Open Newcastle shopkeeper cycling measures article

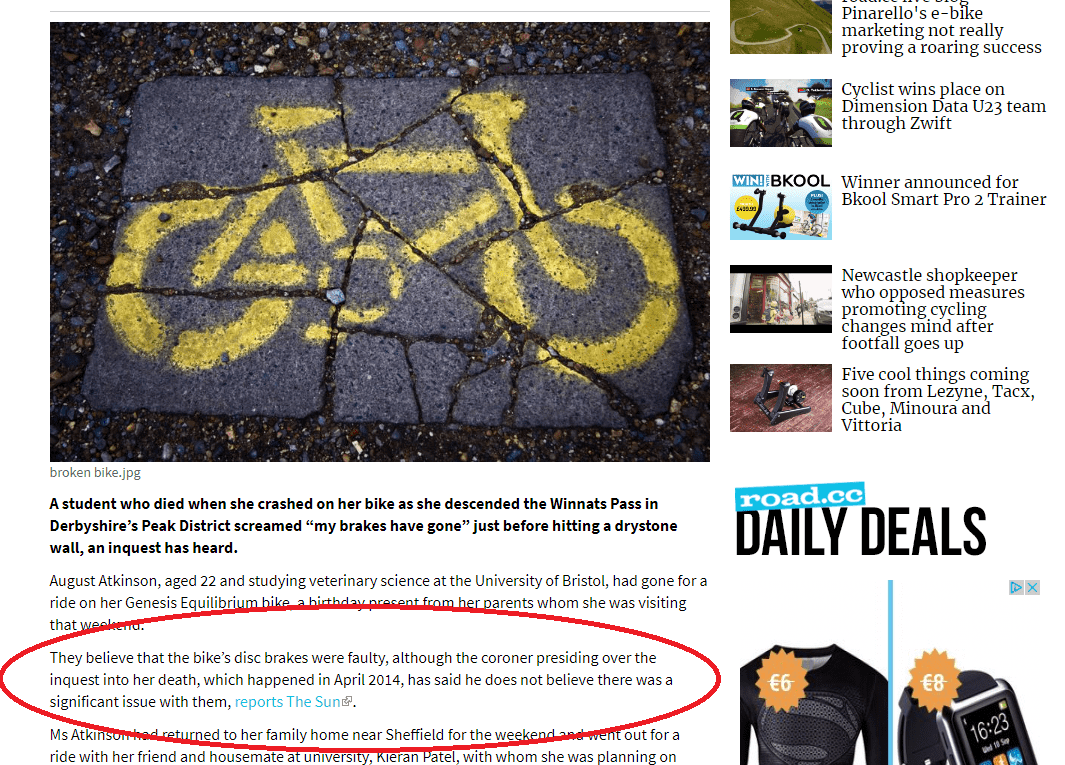point(933,309)
